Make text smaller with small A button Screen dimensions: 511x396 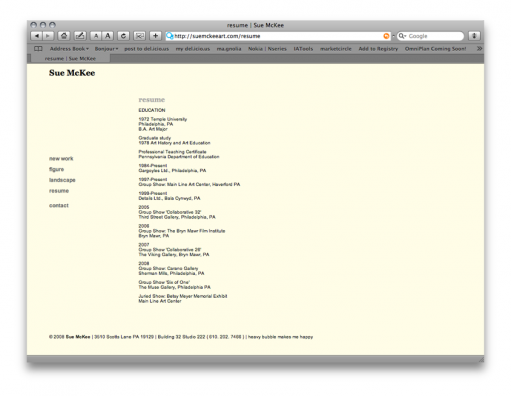pos(96,36)
